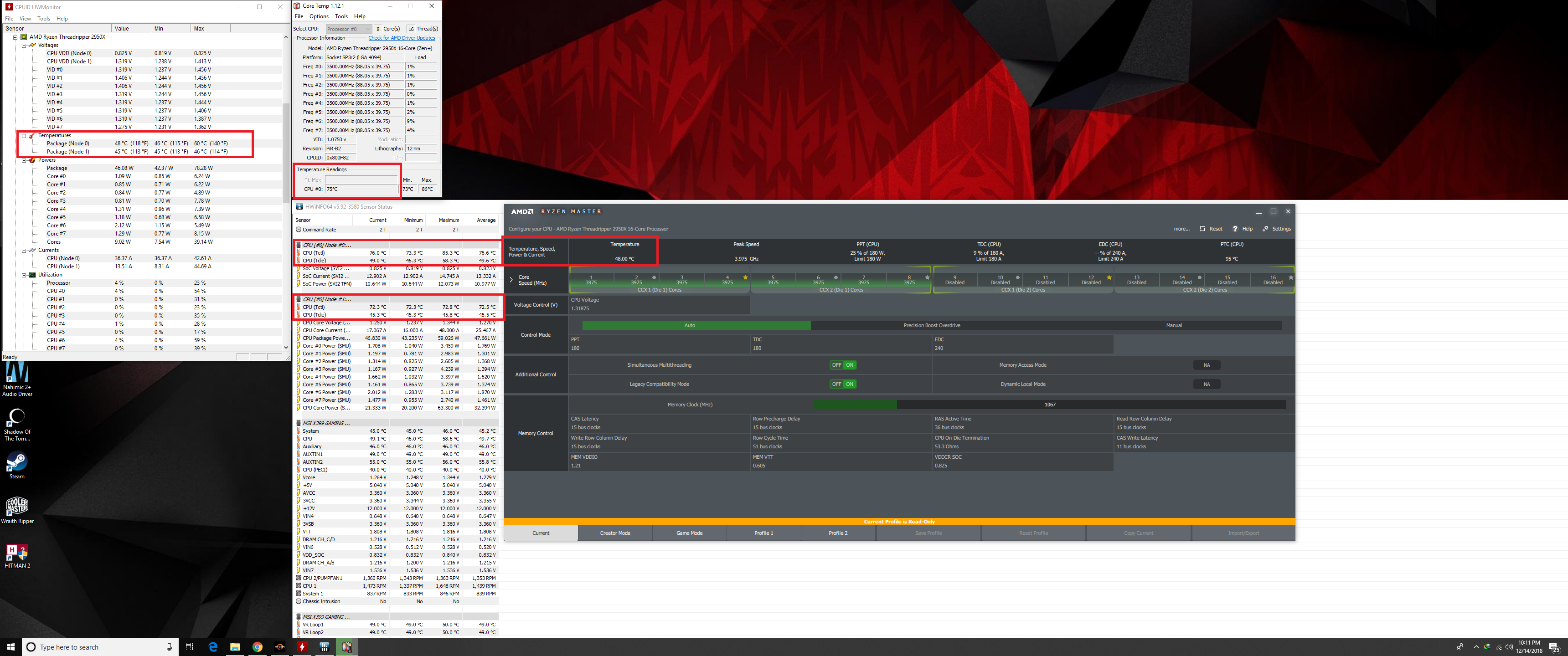Open Options menu in Core Temp
The height and width of the screenshot is (656, 1568).
[319, 16]
